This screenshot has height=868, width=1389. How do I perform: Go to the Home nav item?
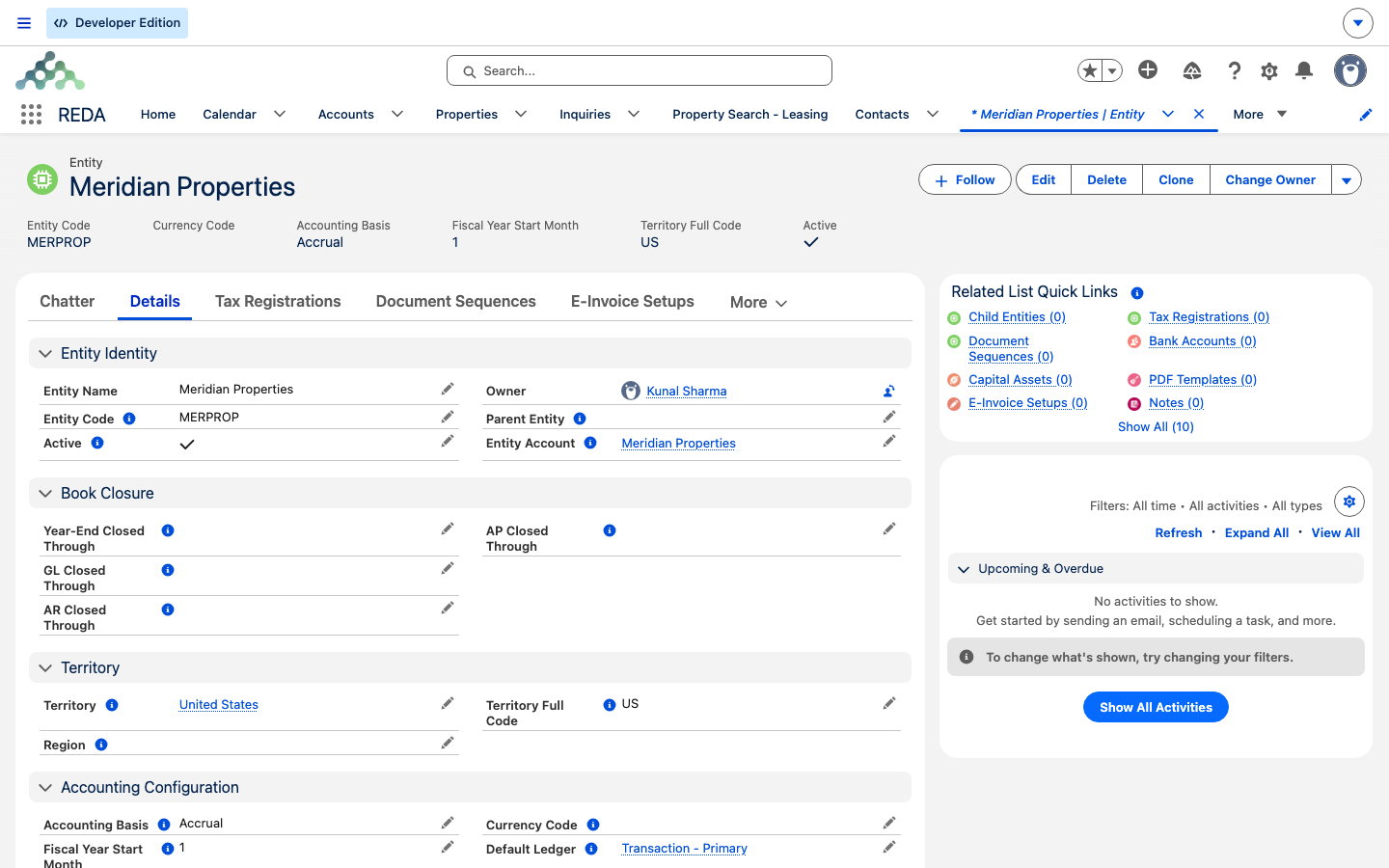click(x=158, y=114)
